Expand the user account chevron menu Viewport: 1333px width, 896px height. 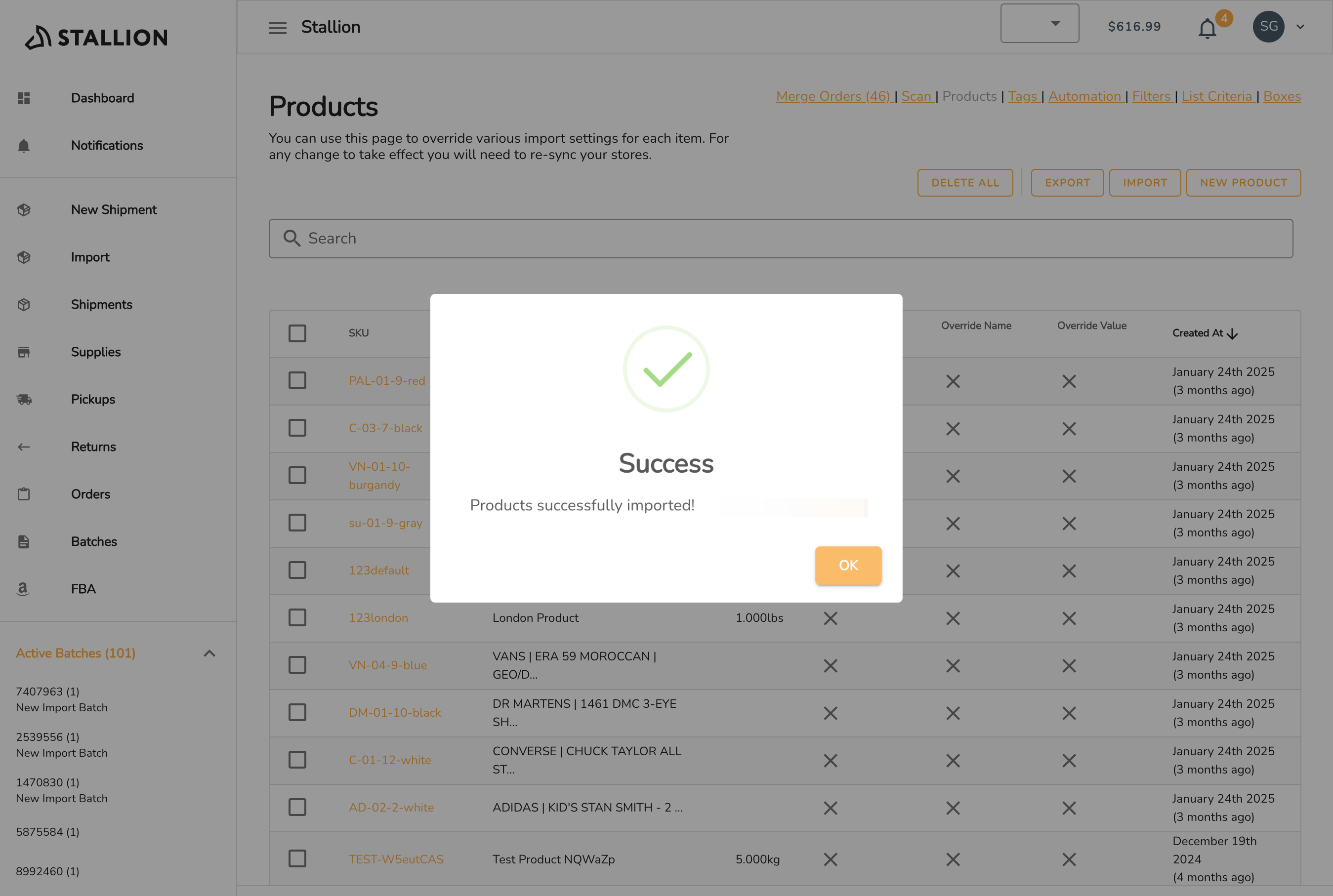pos(1300,27)
